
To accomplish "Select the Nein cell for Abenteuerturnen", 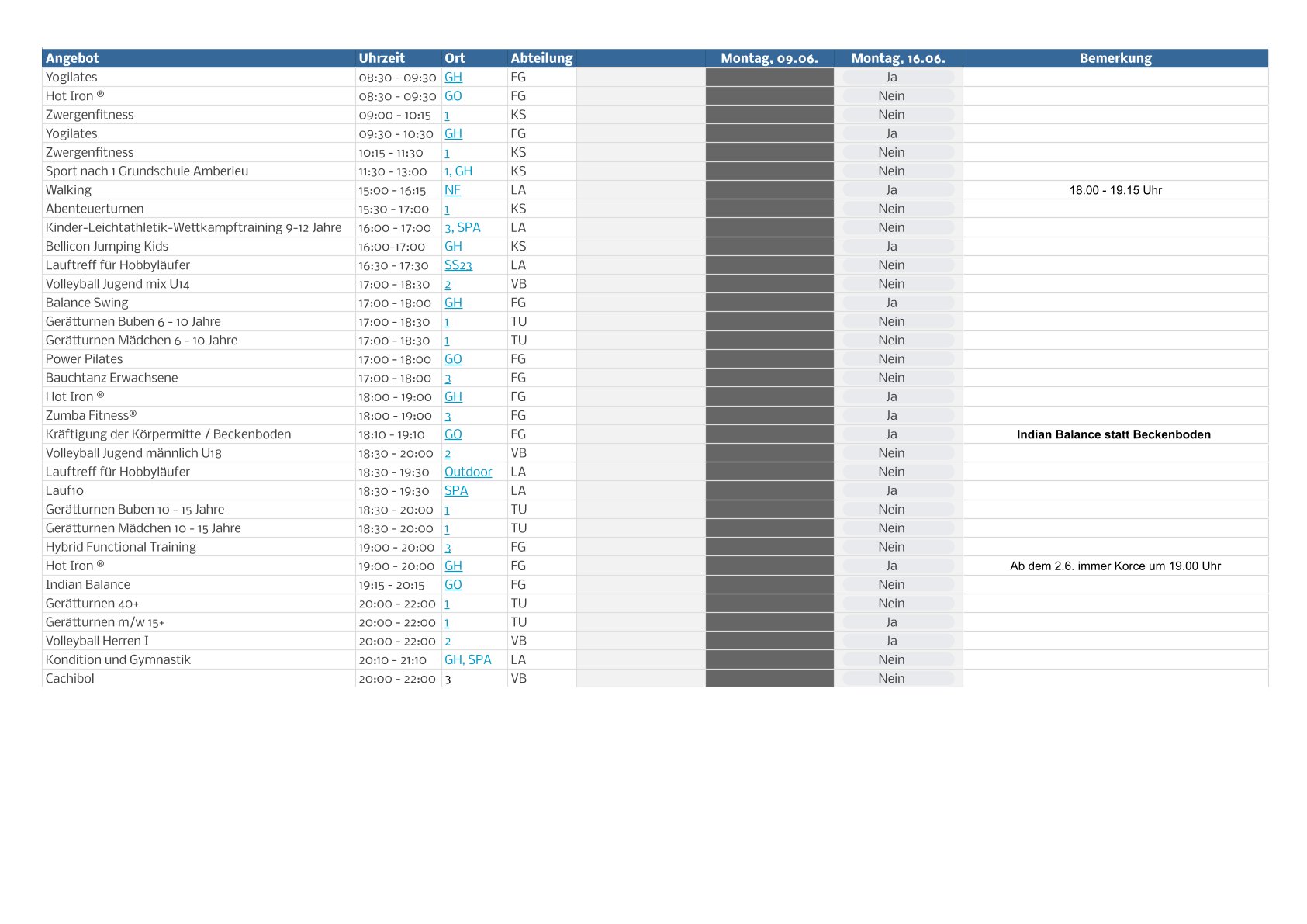I will [898, 209].
